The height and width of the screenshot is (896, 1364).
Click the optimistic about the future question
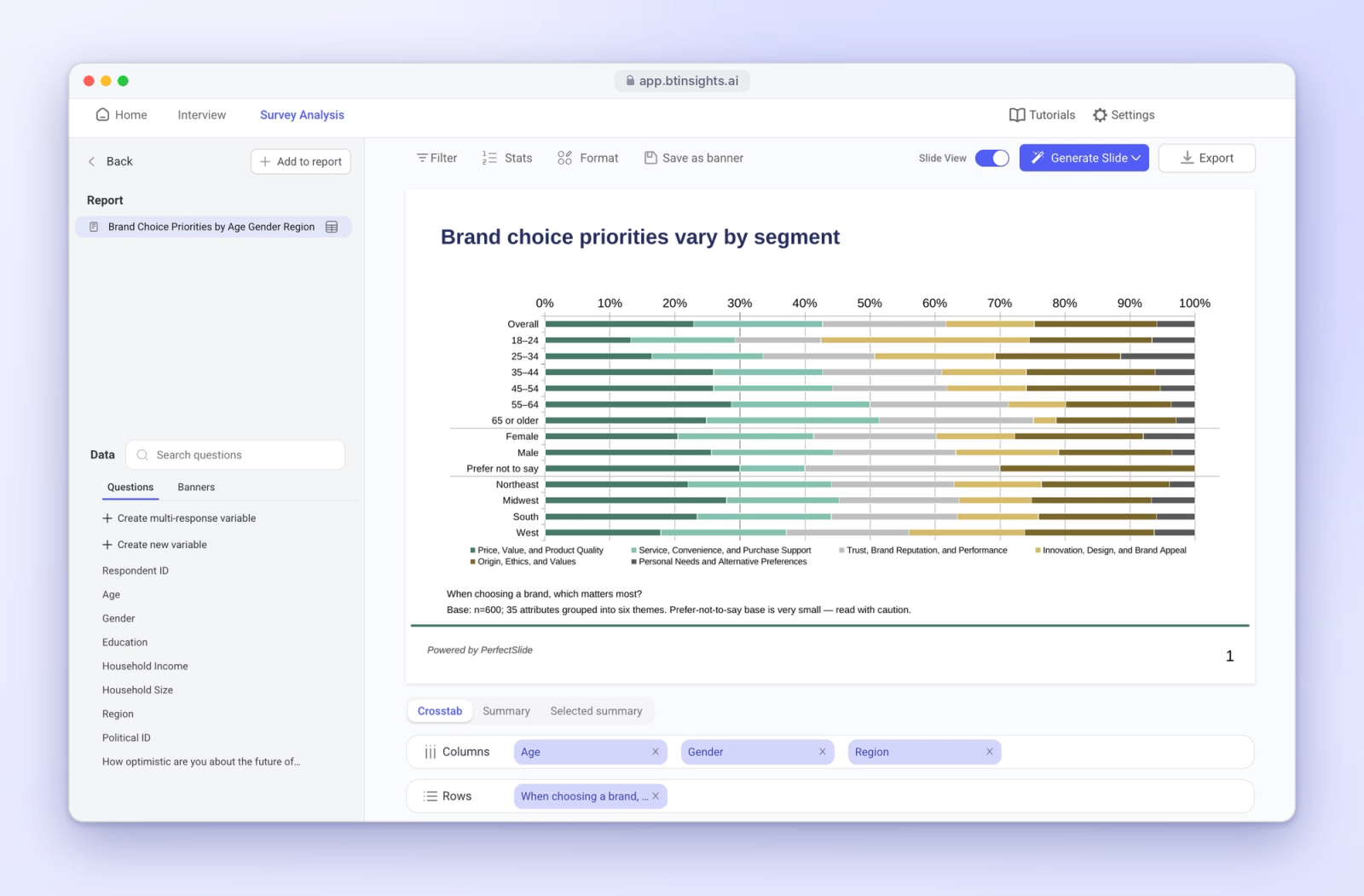pyautogui.click(x=201, y=761)
